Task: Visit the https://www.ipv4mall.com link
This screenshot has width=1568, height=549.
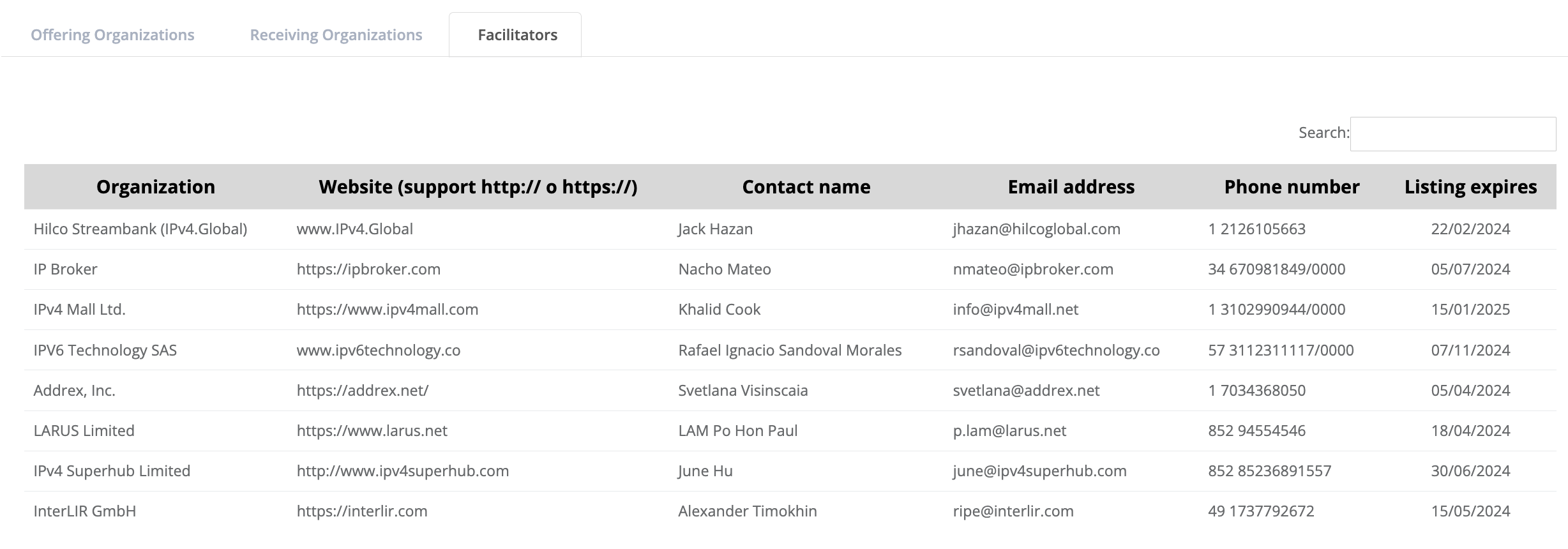Action: point(388,310)
